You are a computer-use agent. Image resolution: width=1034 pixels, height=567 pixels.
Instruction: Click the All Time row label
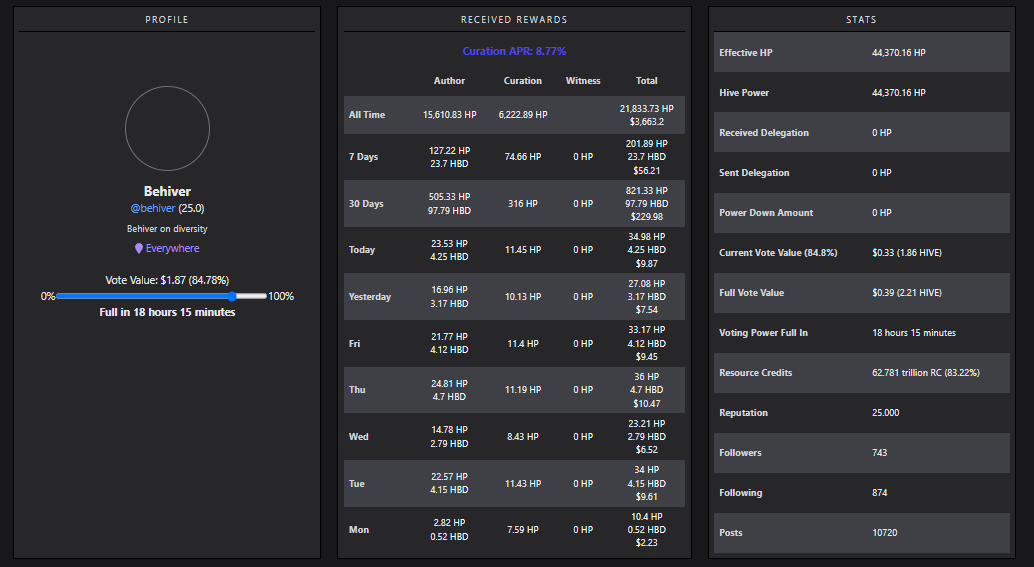[367, 115]
